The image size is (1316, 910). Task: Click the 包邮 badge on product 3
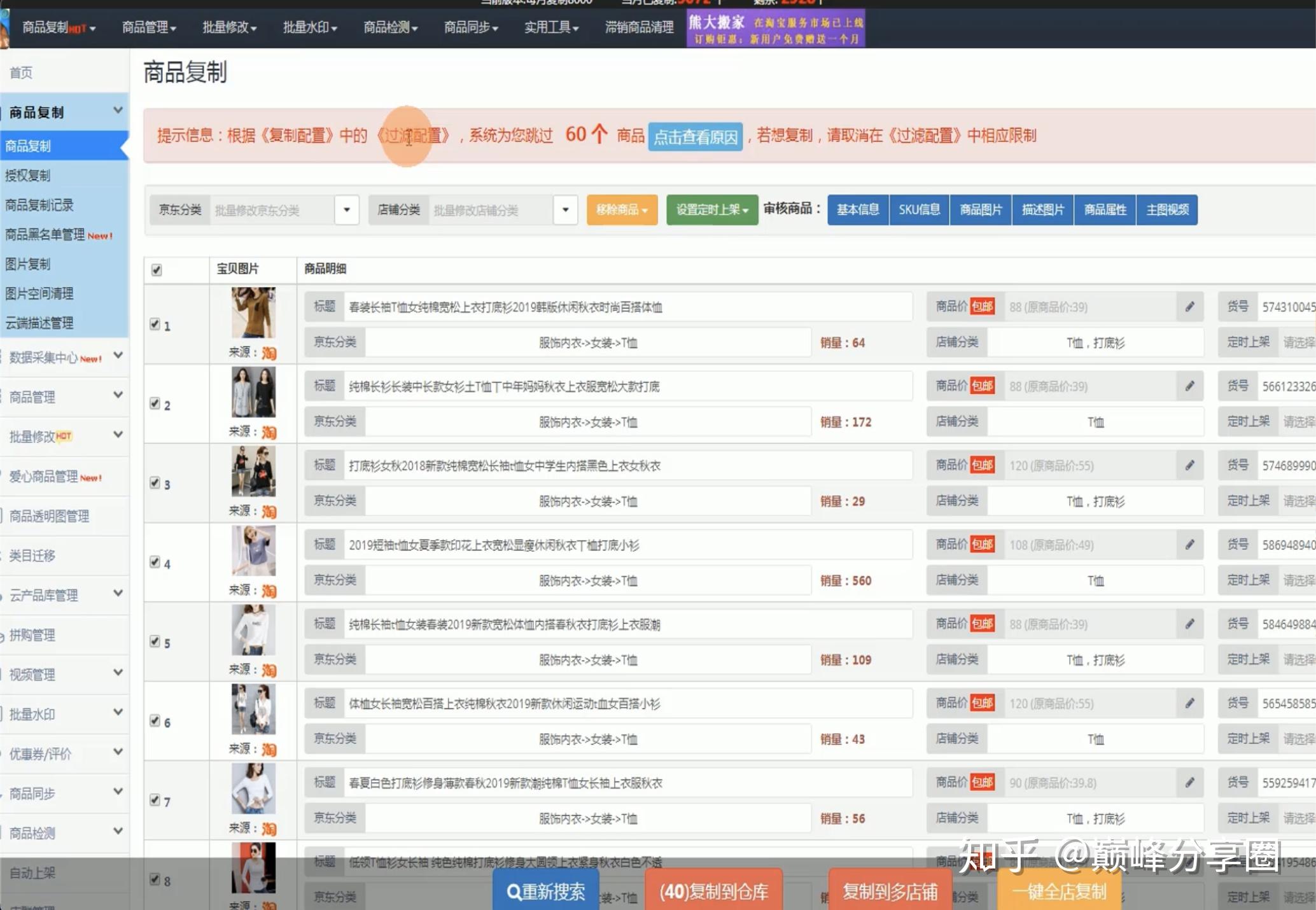[982, 465]
